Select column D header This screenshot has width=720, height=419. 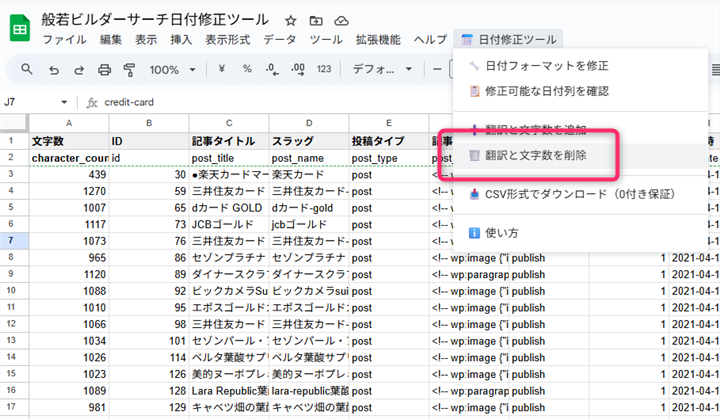(309, 123)
